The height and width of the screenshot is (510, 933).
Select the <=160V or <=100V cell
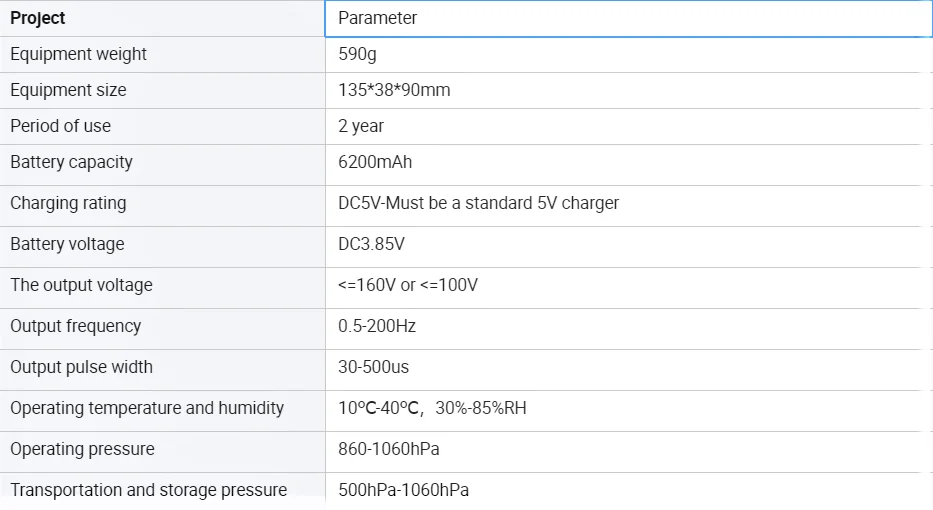pos(628,285)
